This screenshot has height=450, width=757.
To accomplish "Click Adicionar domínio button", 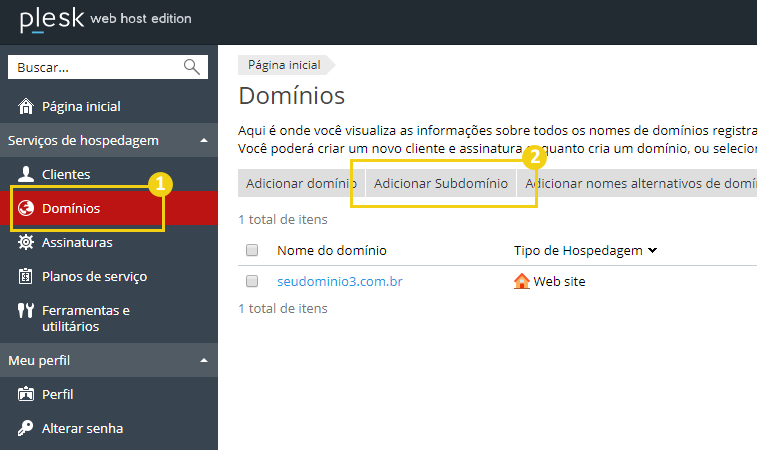I will [x=301, y=183].
